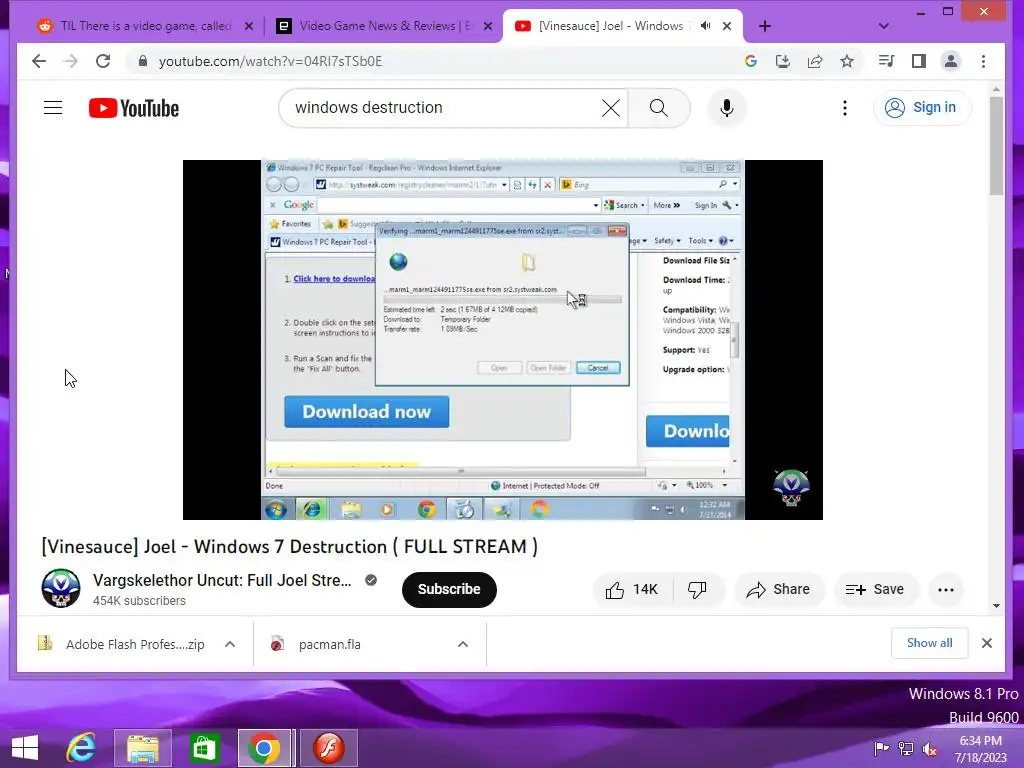The width and height of the screenshot is (1024, 768).
Task: Dislike this video
Action: [697, 590]
